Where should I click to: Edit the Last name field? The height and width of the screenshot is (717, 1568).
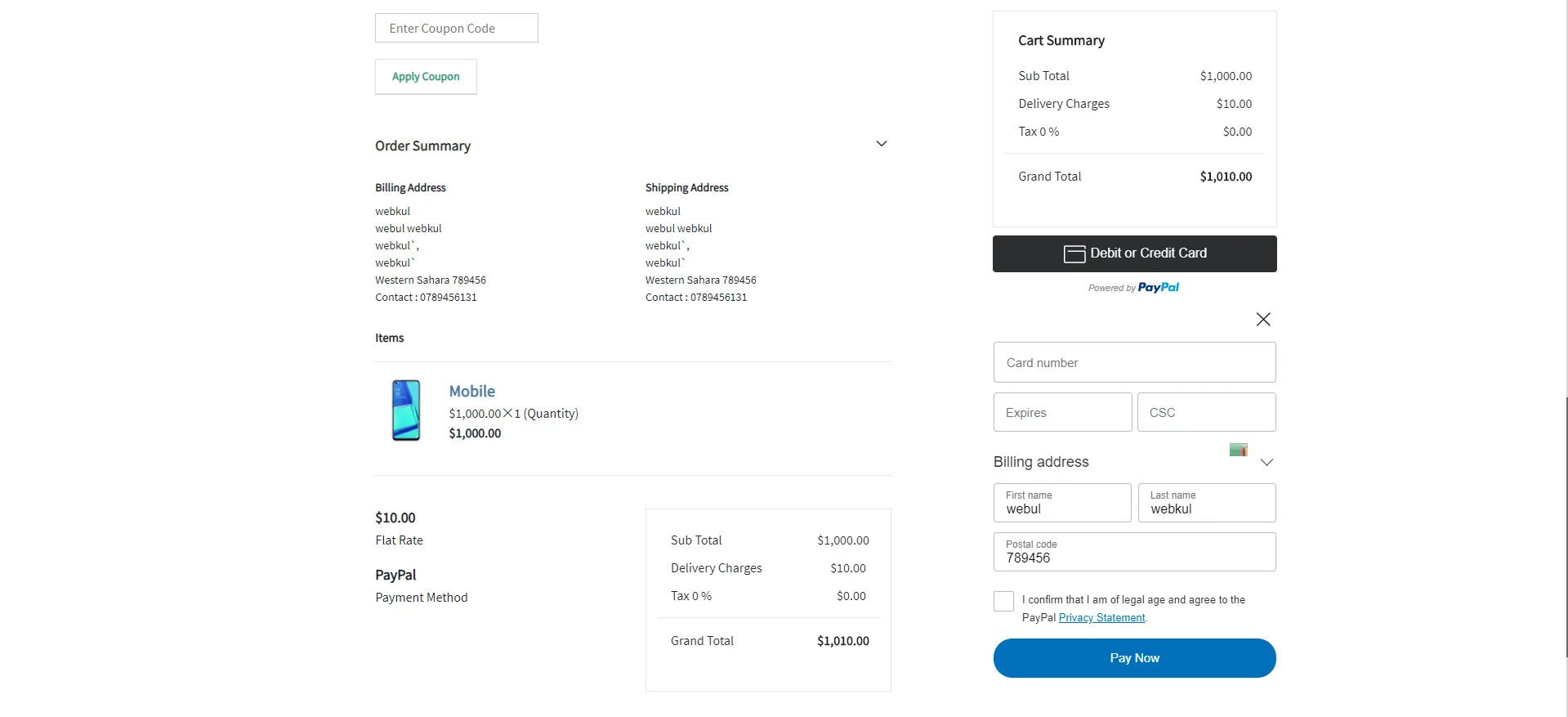pyautogui.click(x=1206, y=504)
